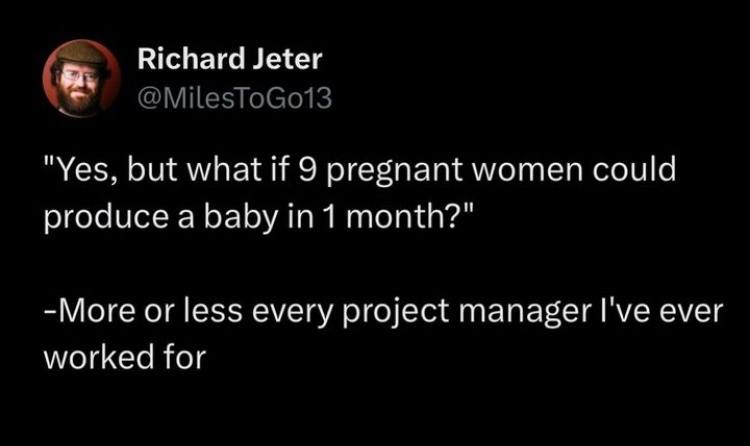Click the display name Richard Jeter
The image size is (750, 446).
pos(230,59)
